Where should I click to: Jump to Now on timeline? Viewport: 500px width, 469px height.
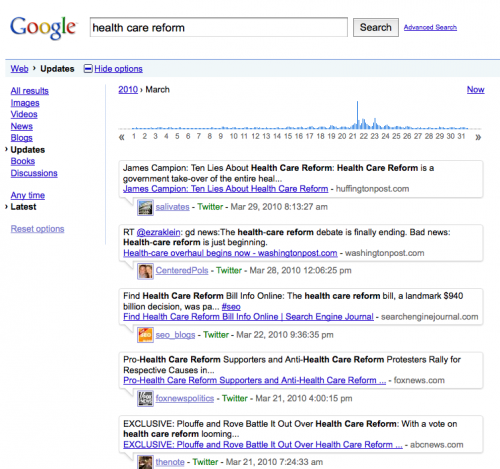(x=475, y=90)
